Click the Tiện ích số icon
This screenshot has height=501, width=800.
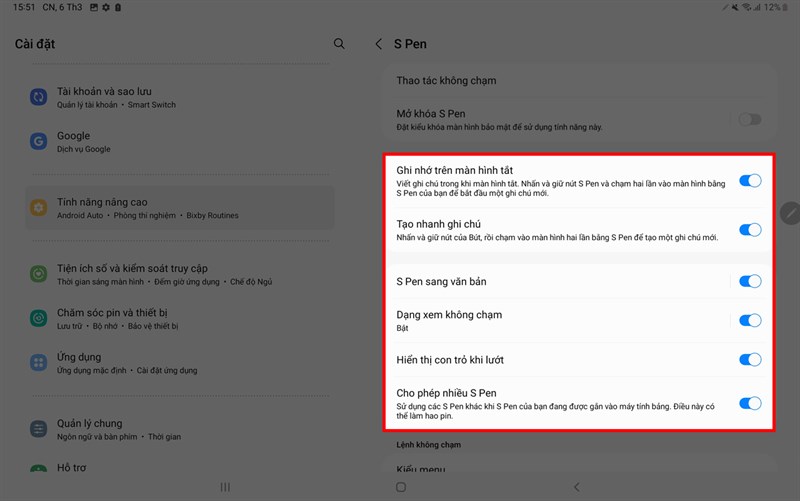(38, 274)
